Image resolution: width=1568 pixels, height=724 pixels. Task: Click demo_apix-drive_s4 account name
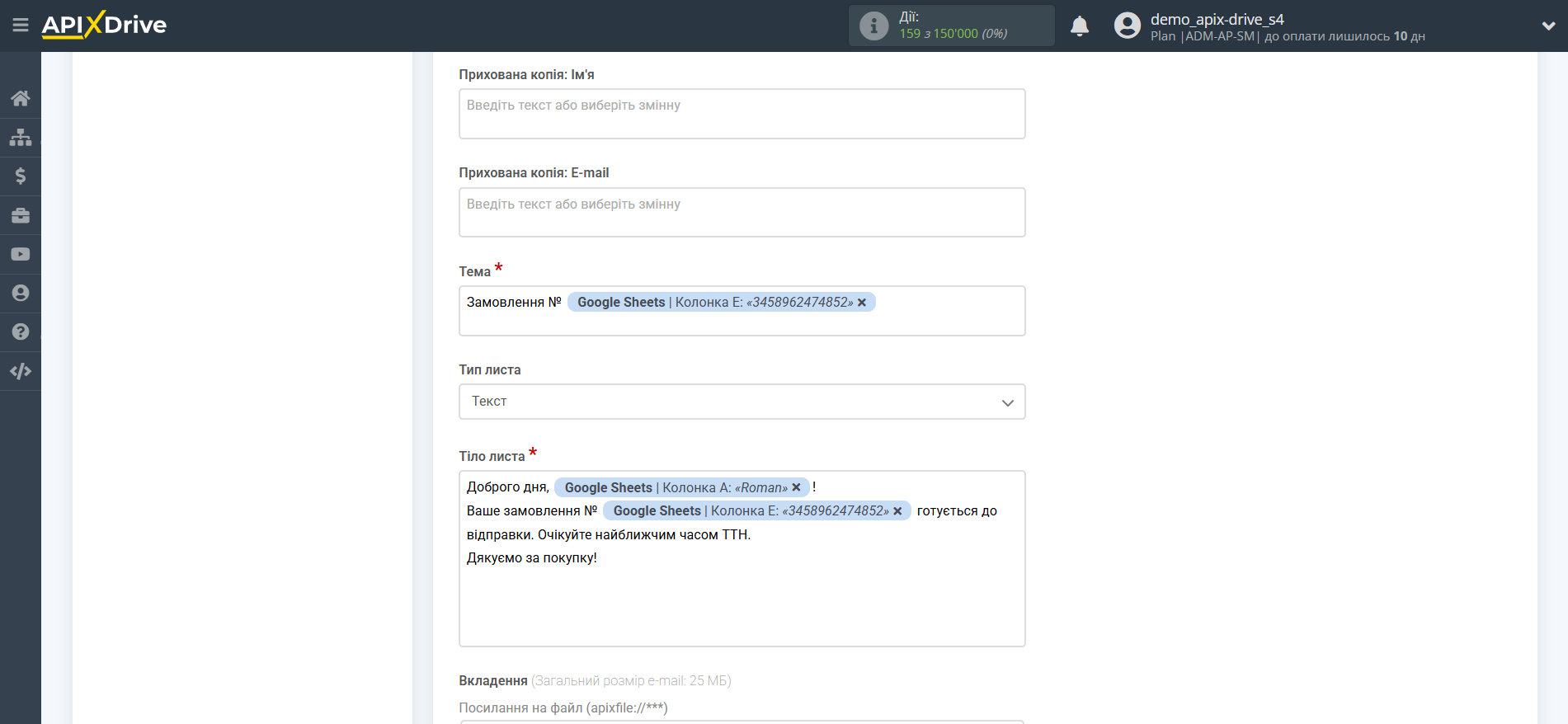click(x=1217, y=19)
